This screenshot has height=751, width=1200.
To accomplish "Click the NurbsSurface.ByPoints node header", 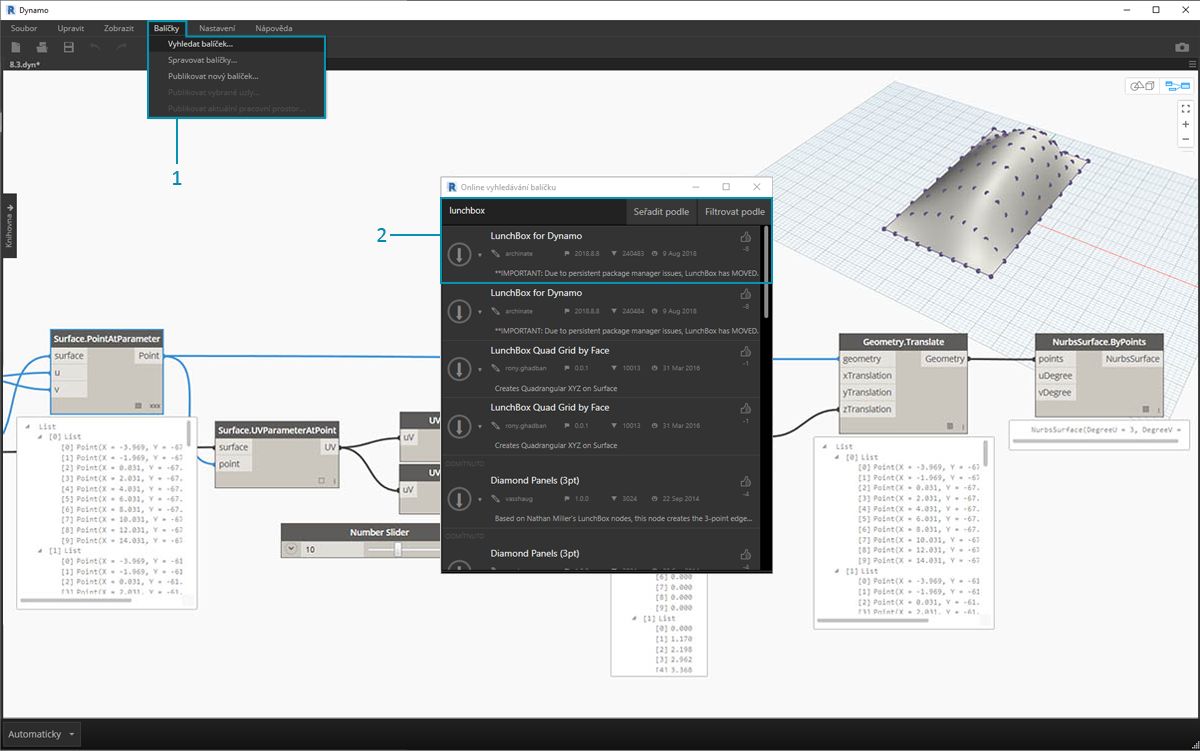I will (1099, 341).
